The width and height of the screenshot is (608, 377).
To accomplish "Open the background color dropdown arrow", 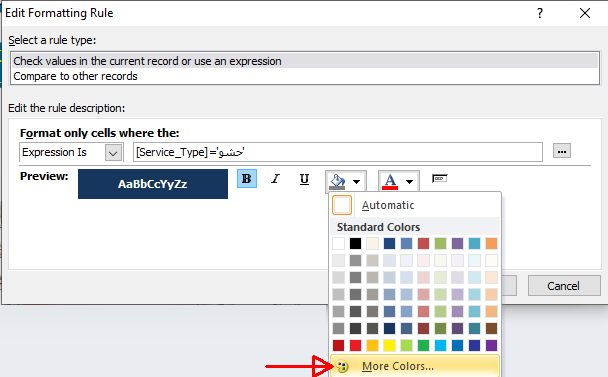I will [357, 181].
